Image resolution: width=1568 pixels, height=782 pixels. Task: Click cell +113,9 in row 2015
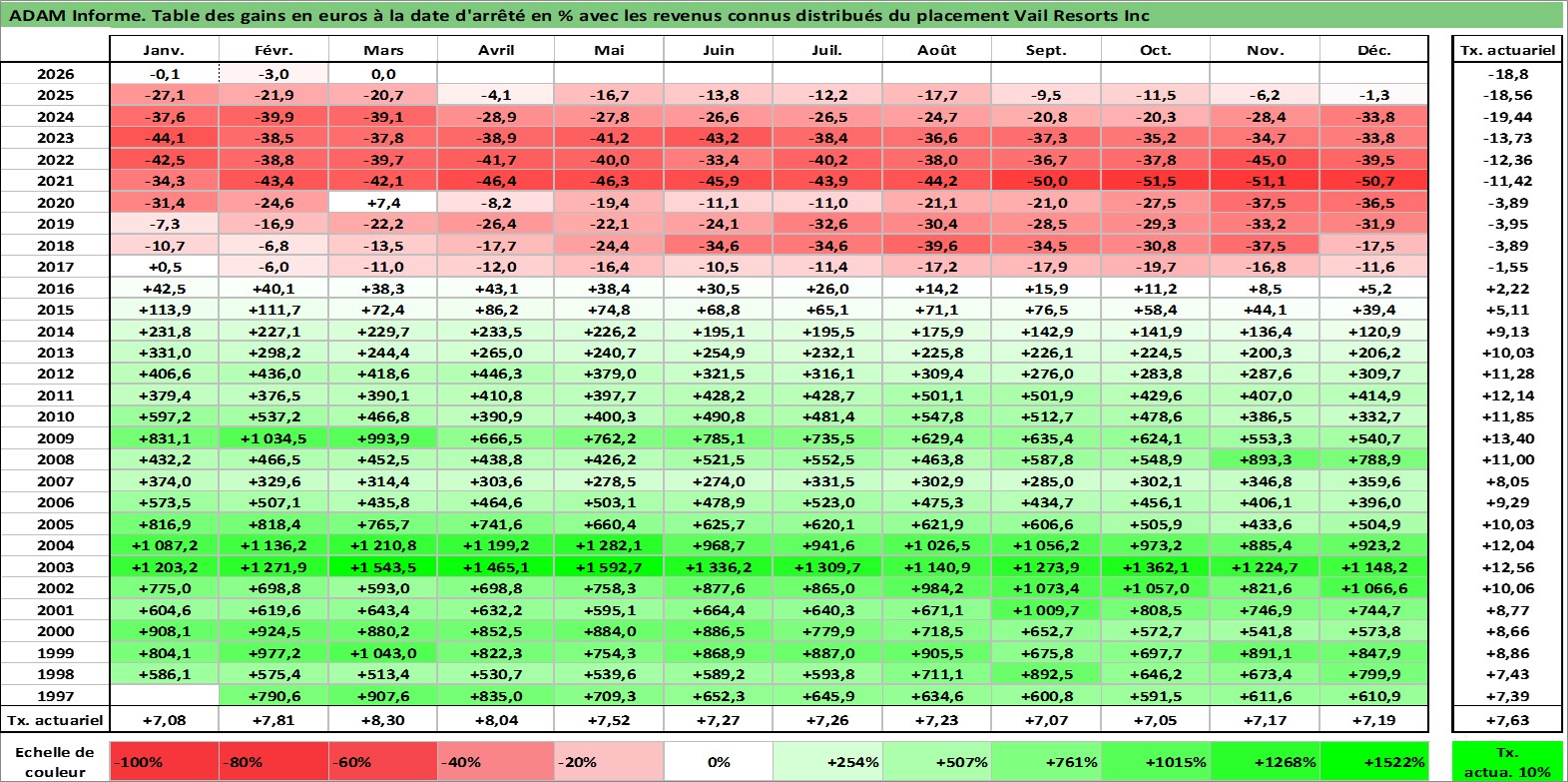[x=164, y=310]
